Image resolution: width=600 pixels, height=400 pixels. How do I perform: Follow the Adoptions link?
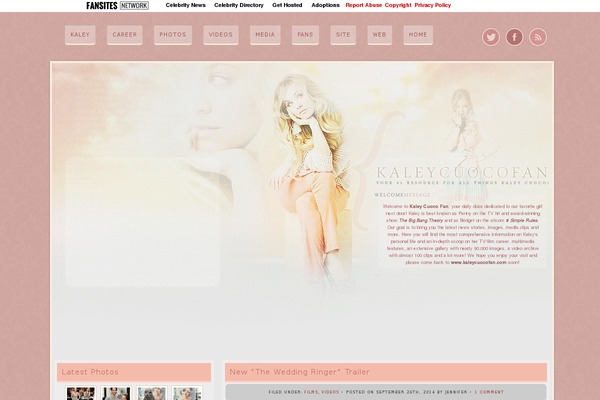[325, 5]
